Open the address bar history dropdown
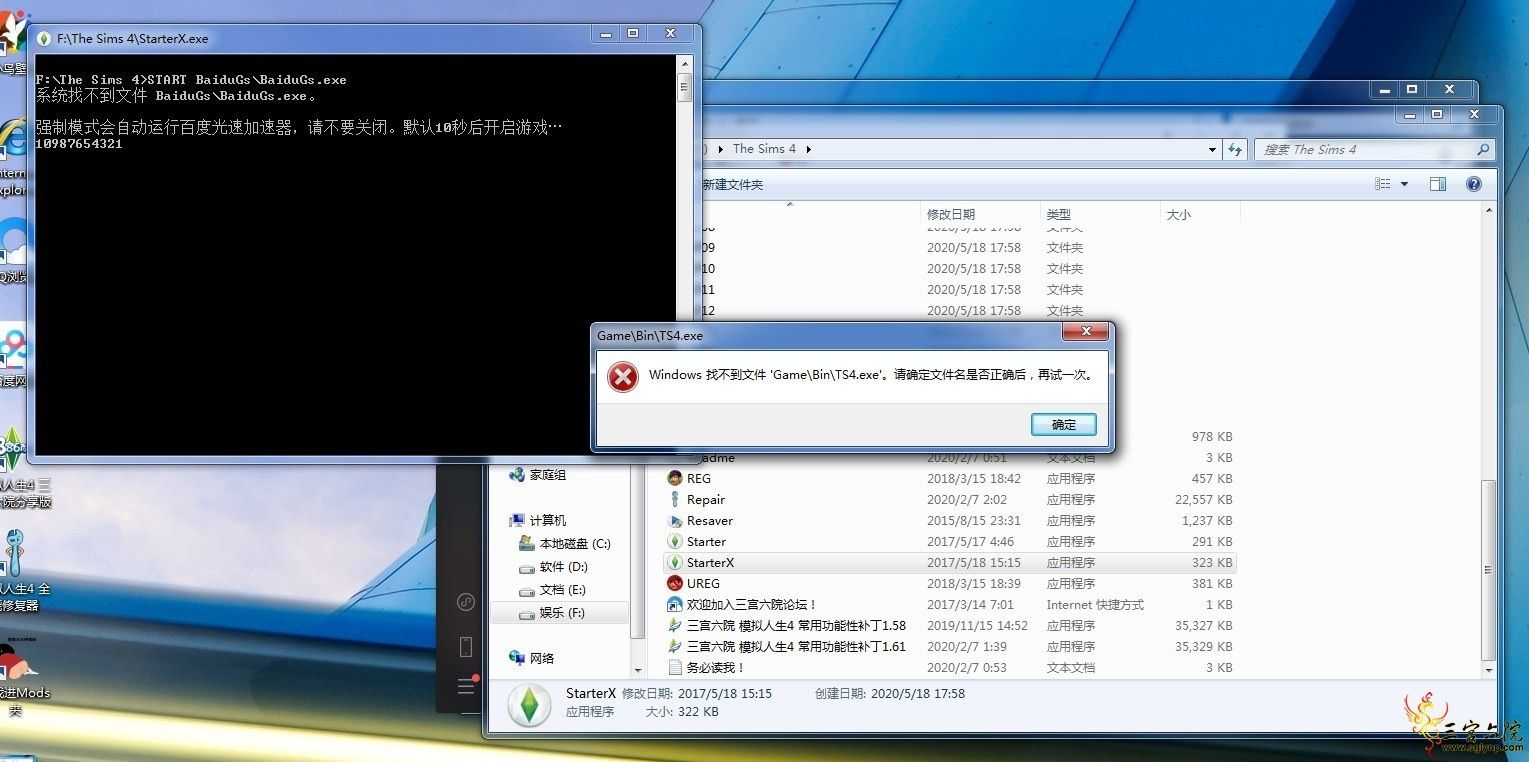 pyautogui.click(x=1212, y=149)
